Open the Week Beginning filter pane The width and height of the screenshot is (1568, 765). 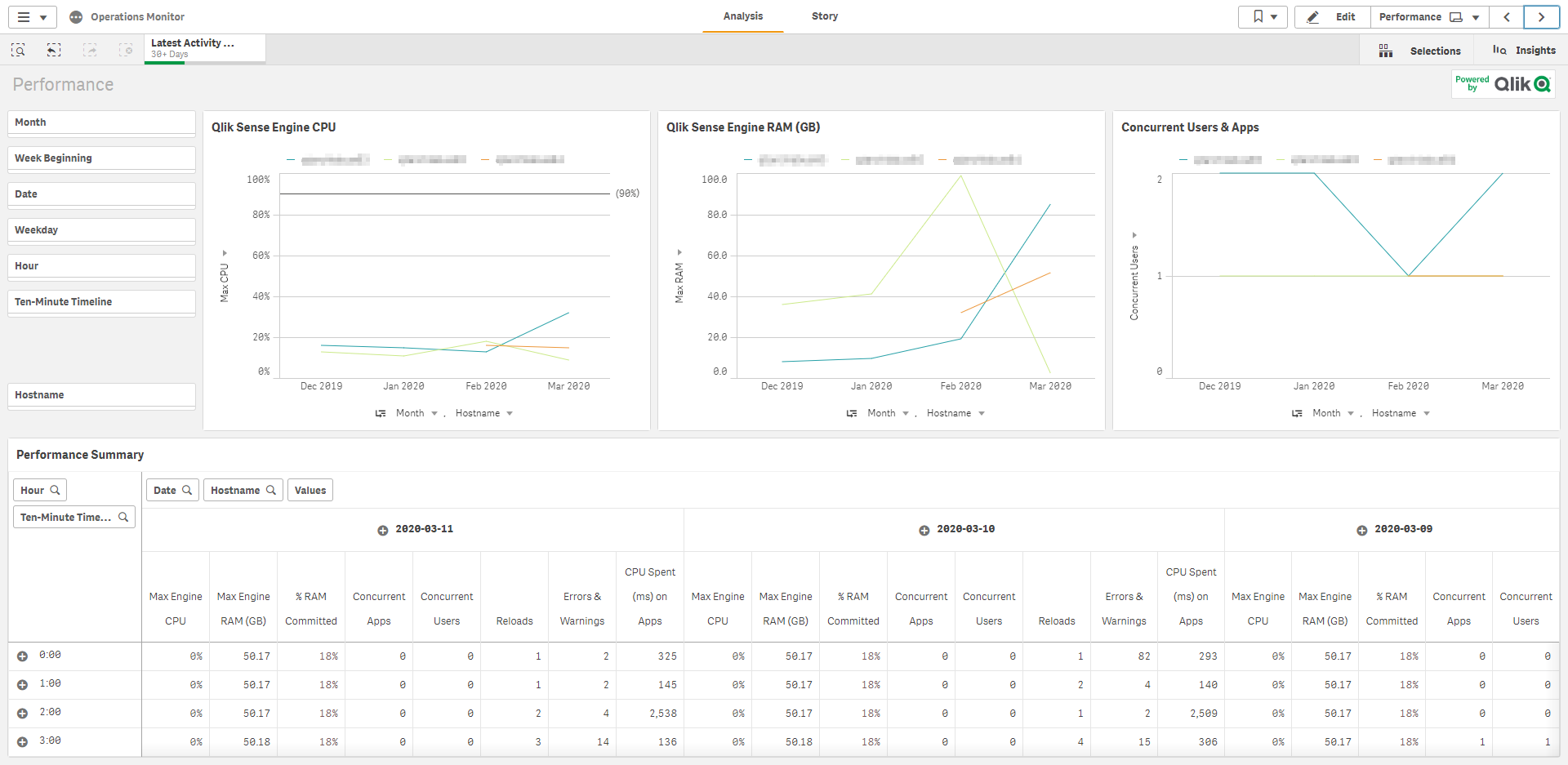coord(101,158)
